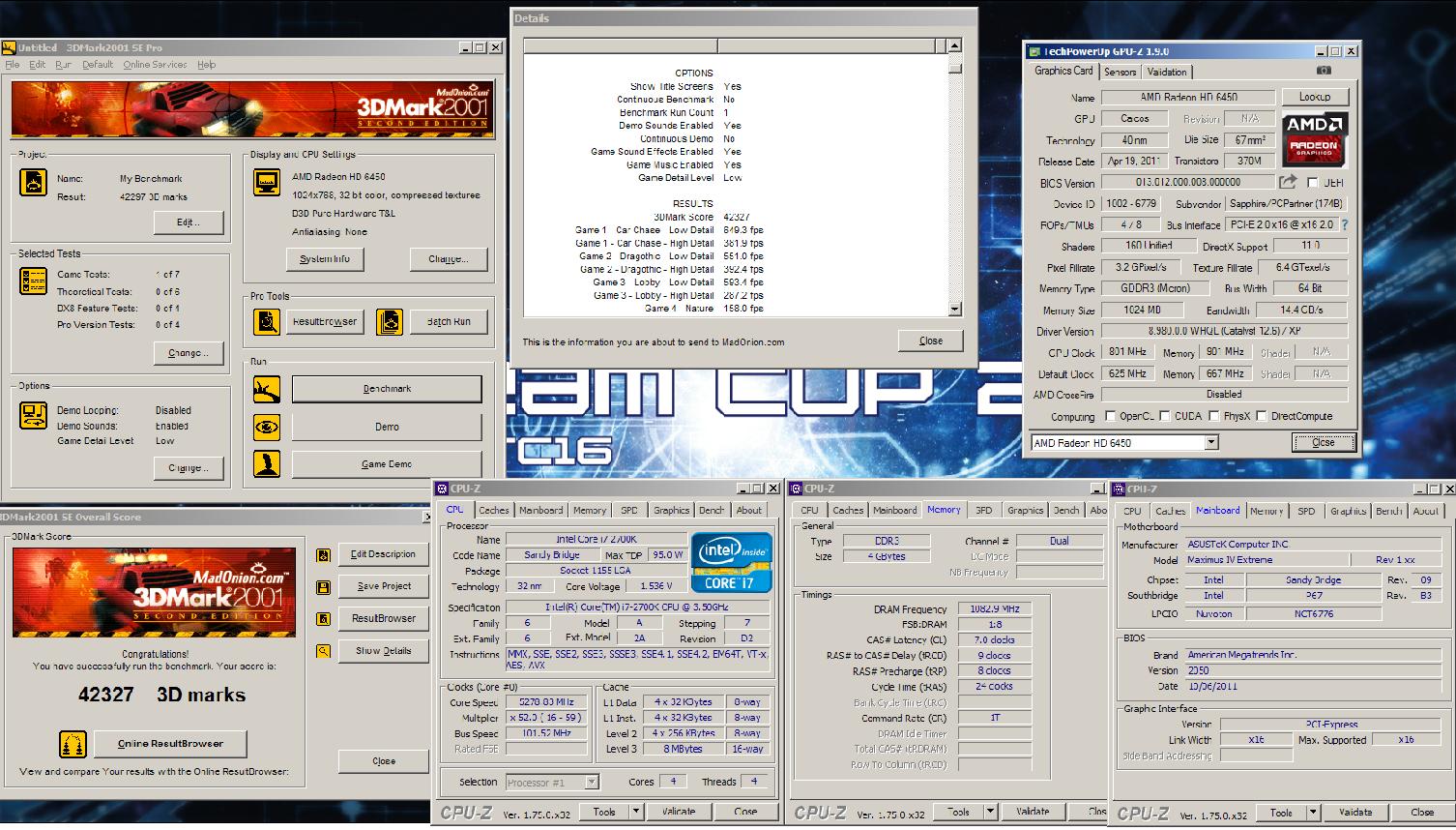This screenshot has height=830, width=1456.
Task: Switch to Caches tab in first CPU-Z window
Action: [493, 510]
